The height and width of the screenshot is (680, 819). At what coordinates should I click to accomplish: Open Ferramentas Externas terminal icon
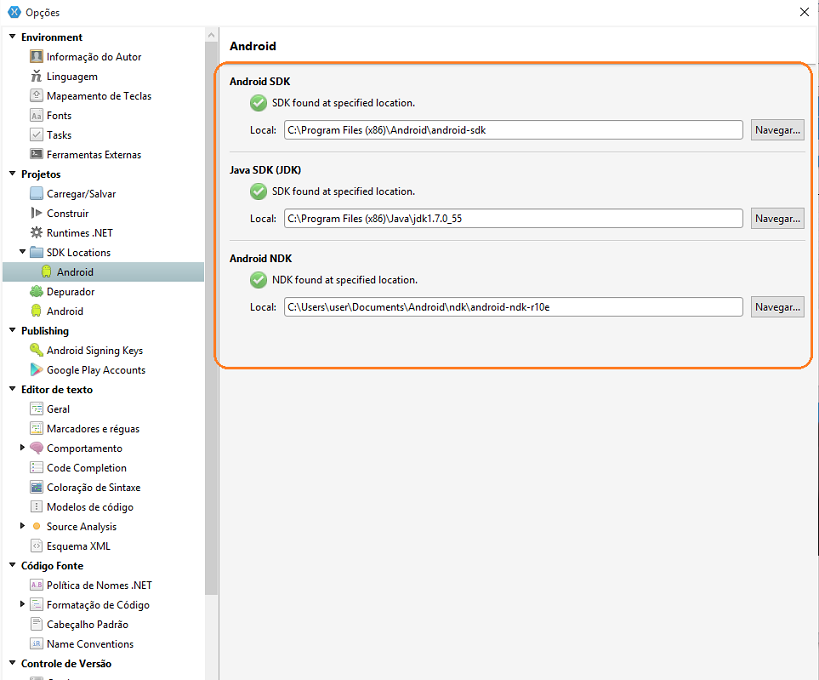tap(36, 154)
